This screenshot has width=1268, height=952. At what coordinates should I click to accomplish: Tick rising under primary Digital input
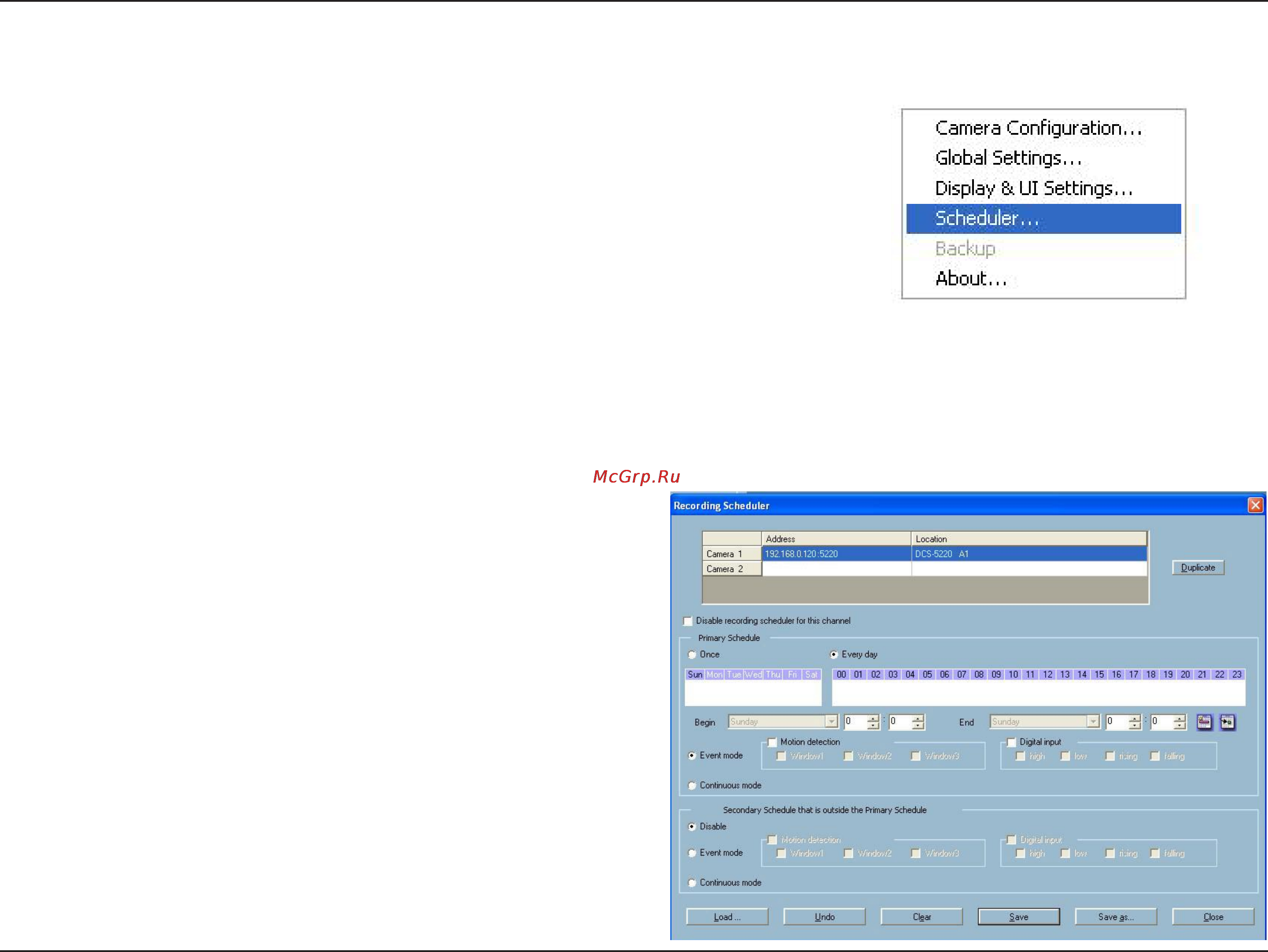1110,756
